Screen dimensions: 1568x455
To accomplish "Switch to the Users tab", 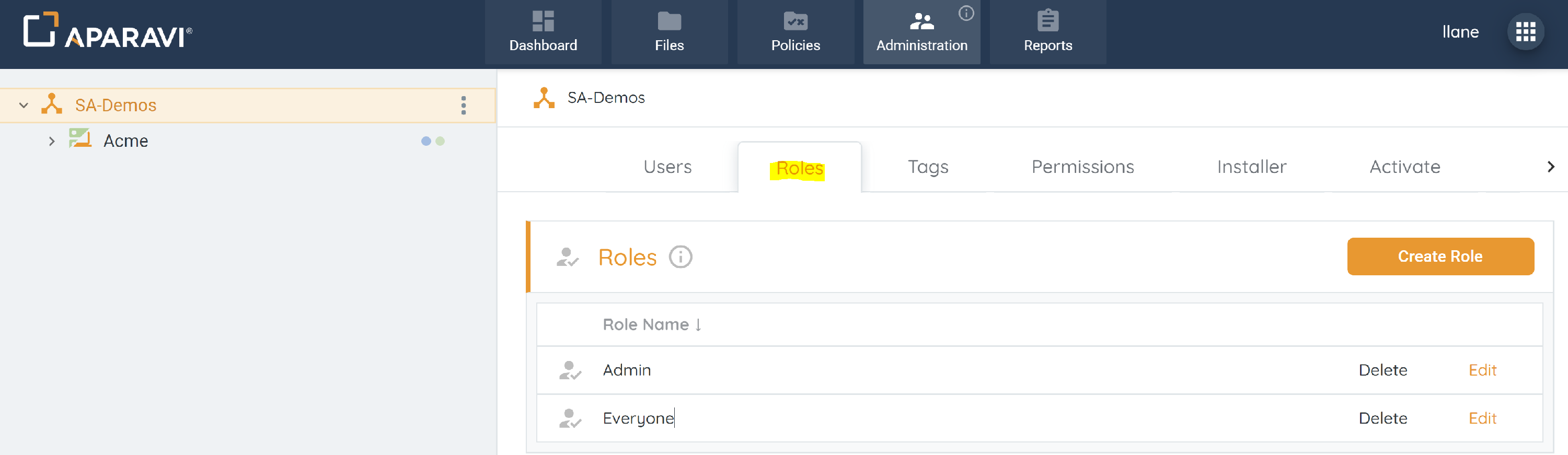I will 667,167.
